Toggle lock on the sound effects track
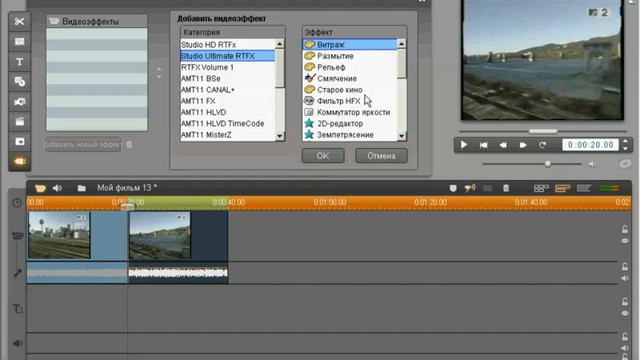Viewport: 640px width, 360px height. click(x=625, y=337)
